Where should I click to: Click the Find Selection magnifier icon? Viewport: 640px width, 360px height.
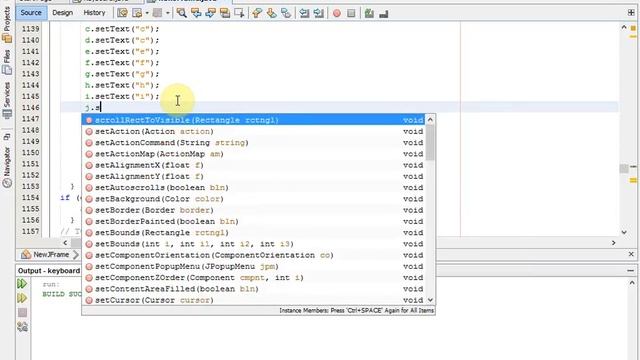(182, 13)
